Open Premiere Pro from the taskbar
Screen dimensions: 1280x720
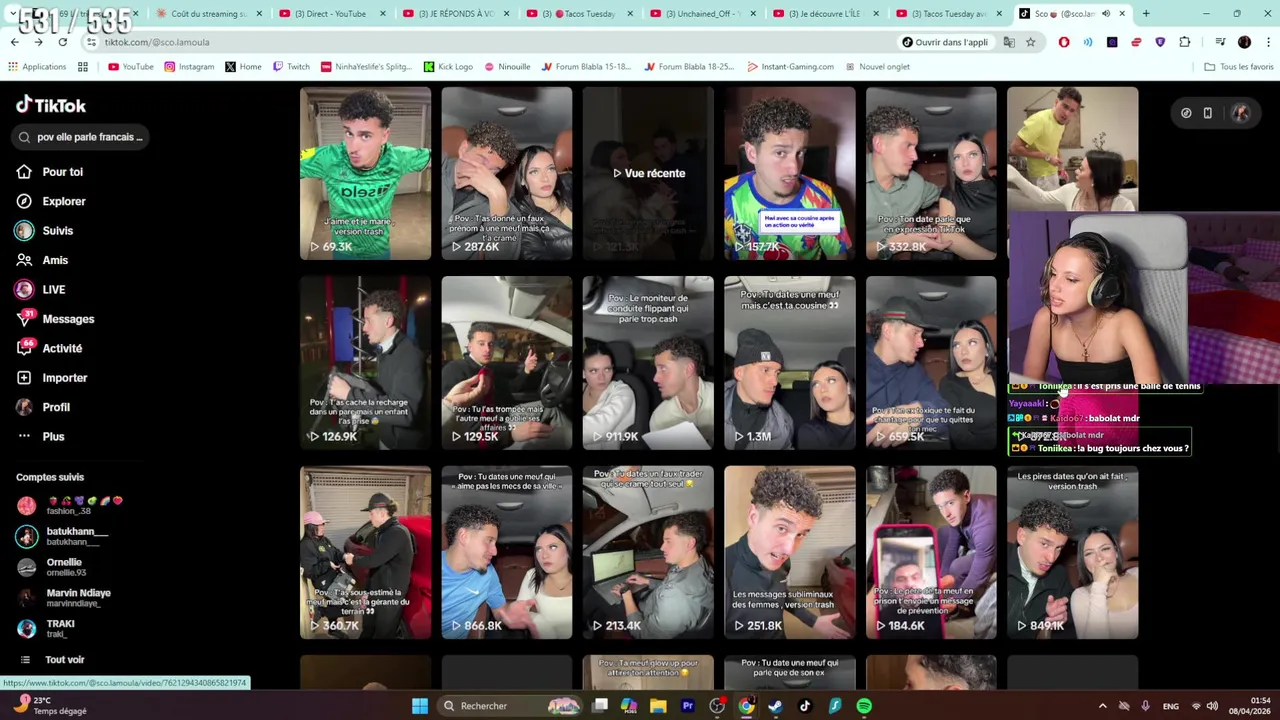687,706
